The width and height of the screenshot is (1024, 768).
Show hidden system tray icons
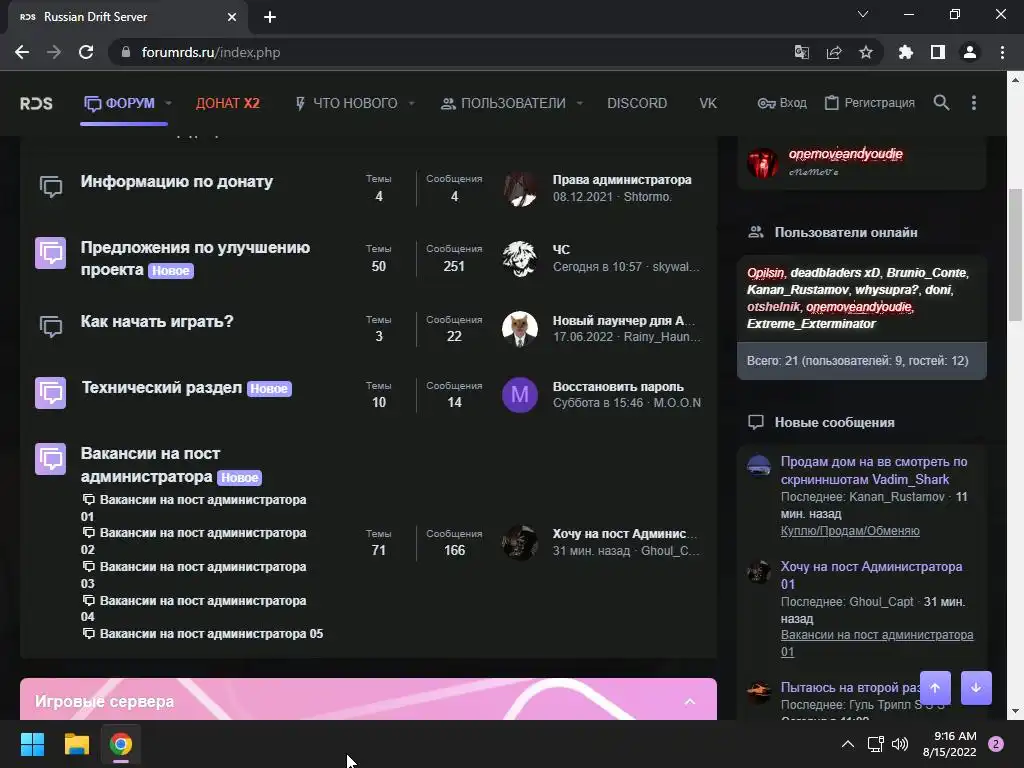(848, 744)
